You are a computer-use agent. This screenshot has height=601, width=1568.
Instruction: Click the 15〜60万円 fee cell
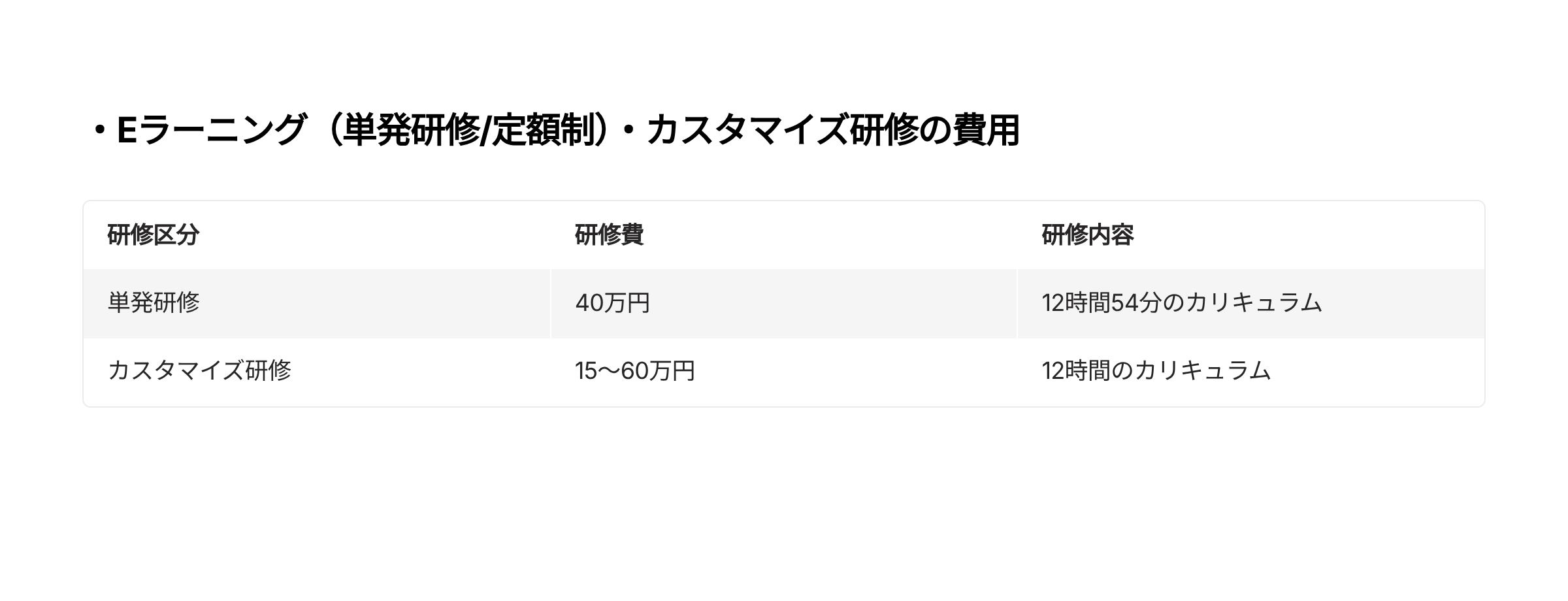coord(634,371)
